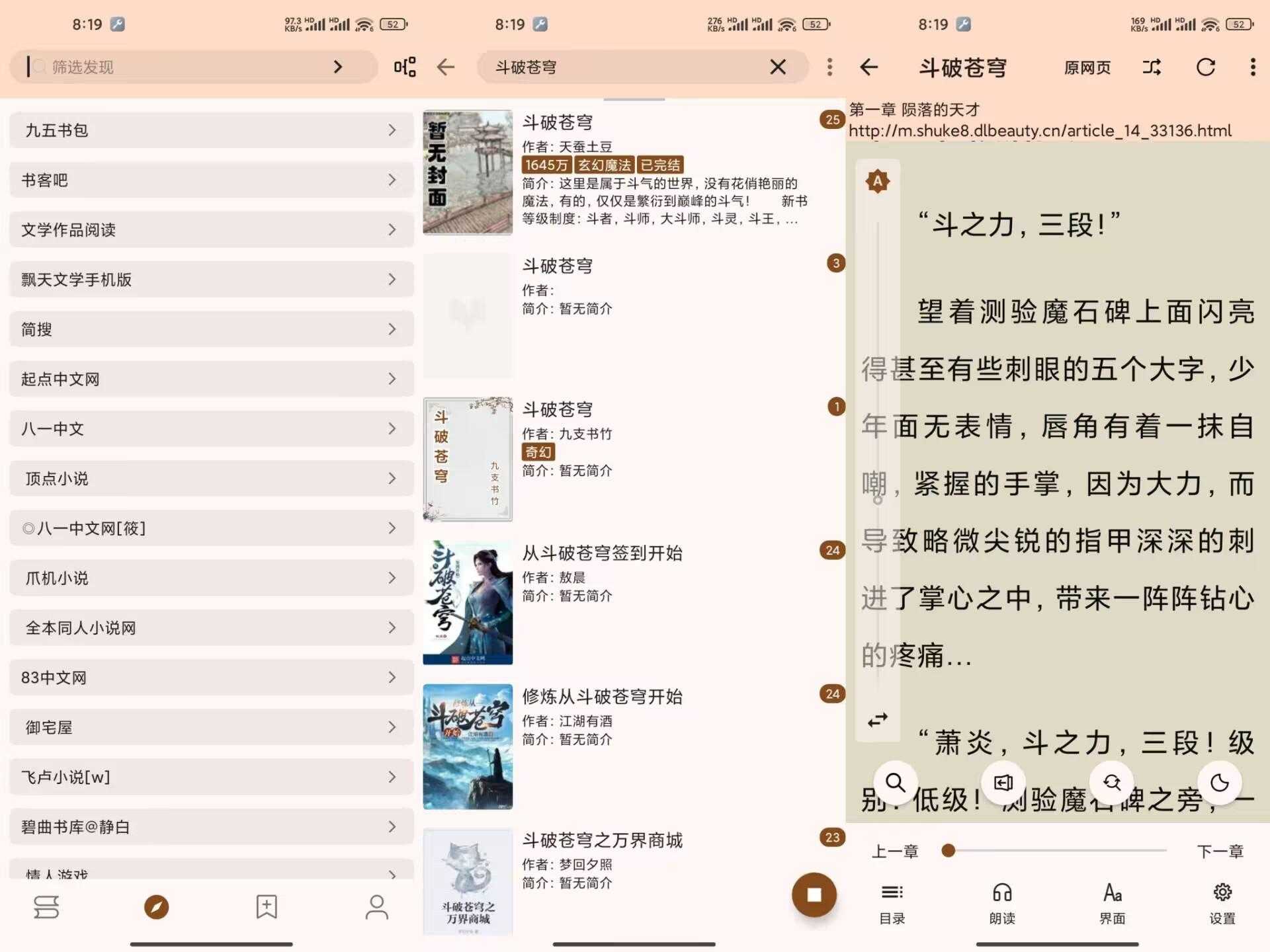This screenshot has width=1270, height=952.
Task: Open the overflow menu beside search results
Action: point(829,67)
